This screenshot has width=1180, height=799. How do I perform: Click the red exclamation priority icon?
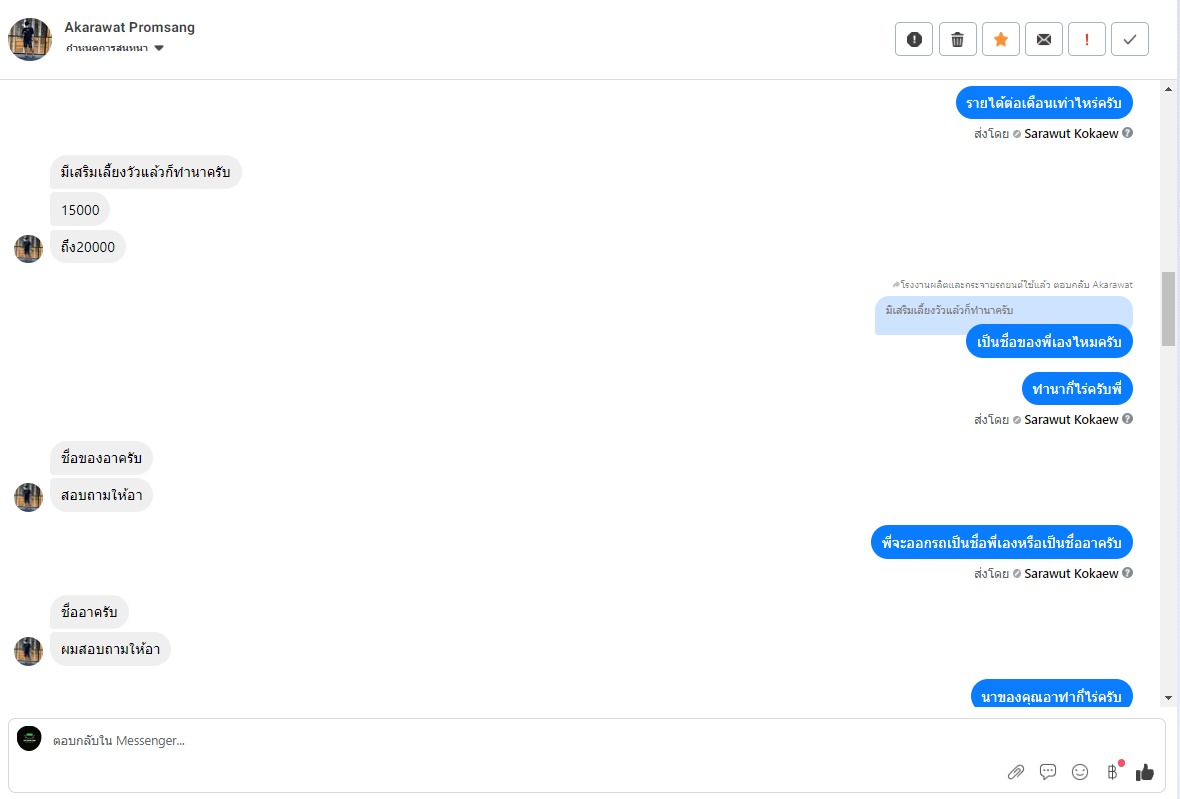click(1087, 39)
